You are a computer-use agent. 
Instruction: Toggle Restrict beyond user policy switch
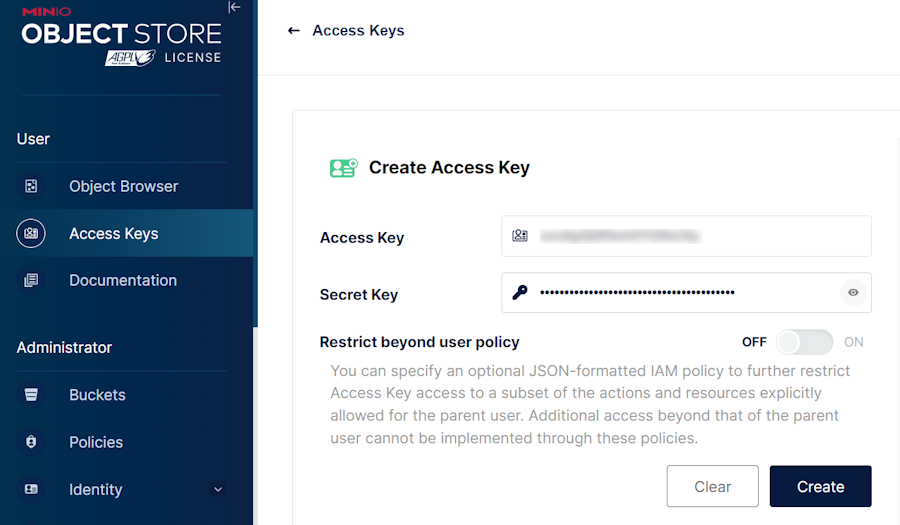[x=804, y=342]
